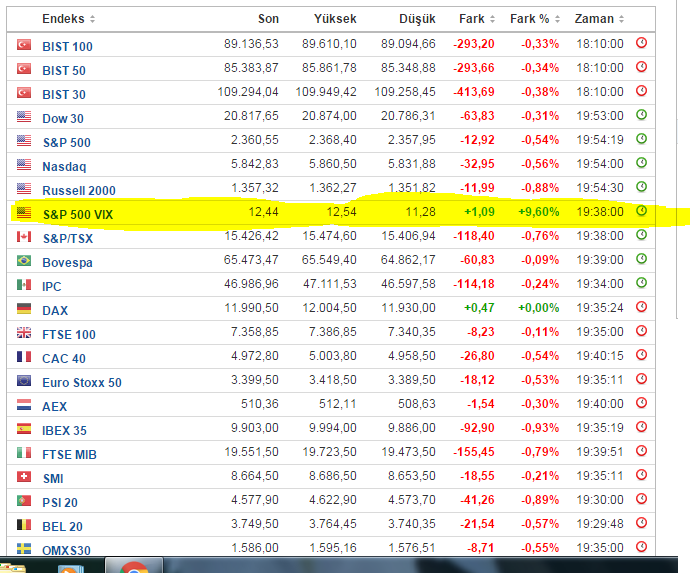Screen dimensions: 690x573
Task: Click the red clock icon in FTSE 100 row
Action: pos(642,331)
